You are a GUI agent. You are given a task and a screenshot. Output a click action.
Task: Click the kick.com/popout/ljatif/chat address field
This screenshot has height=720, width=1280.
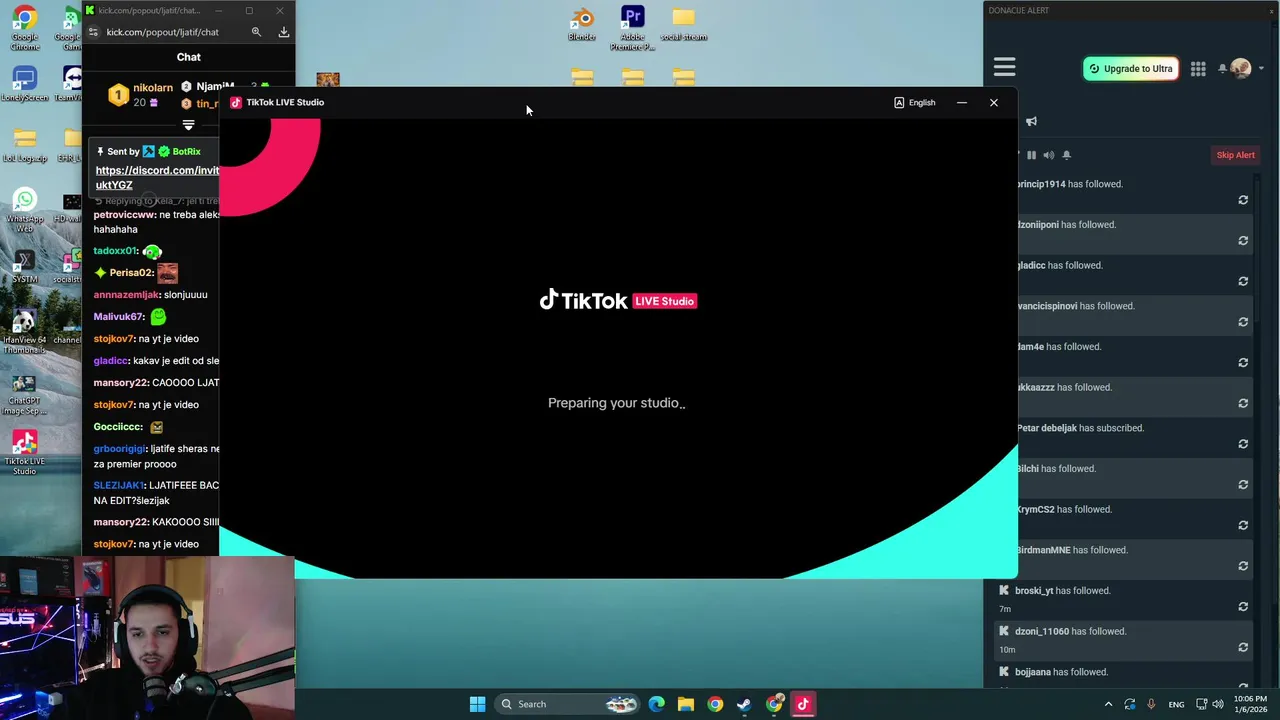[162, 32]
